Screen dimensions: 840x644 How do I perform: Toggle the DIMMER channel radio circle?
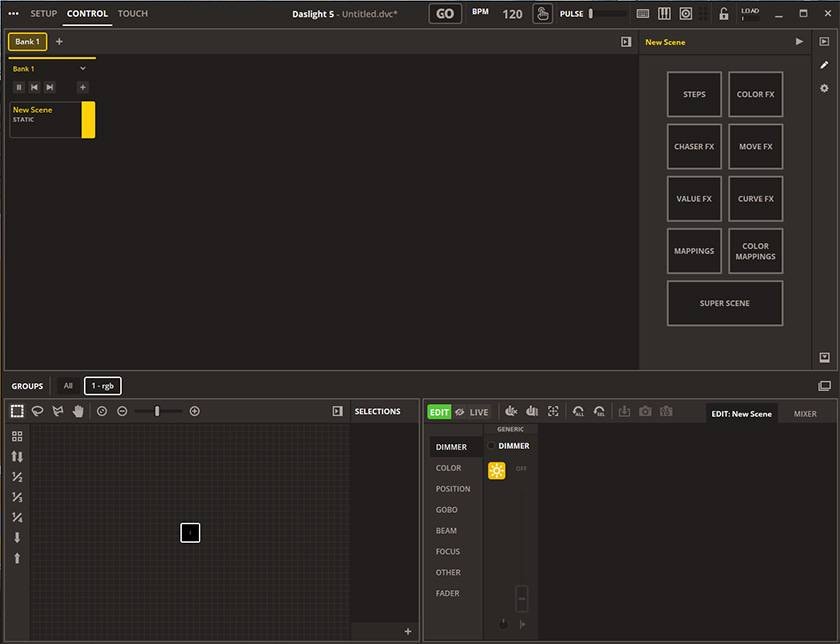click(x=491, y=446)
